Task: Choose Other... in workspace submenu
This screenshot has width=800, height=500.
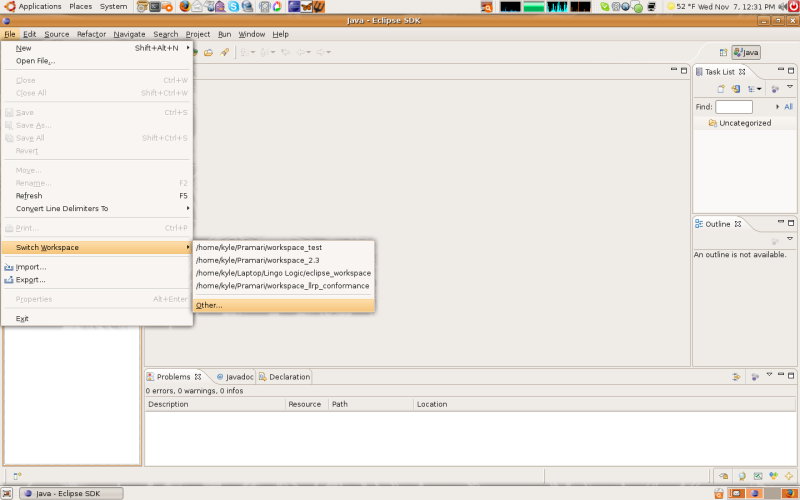Action: click(x=284, y=305)
